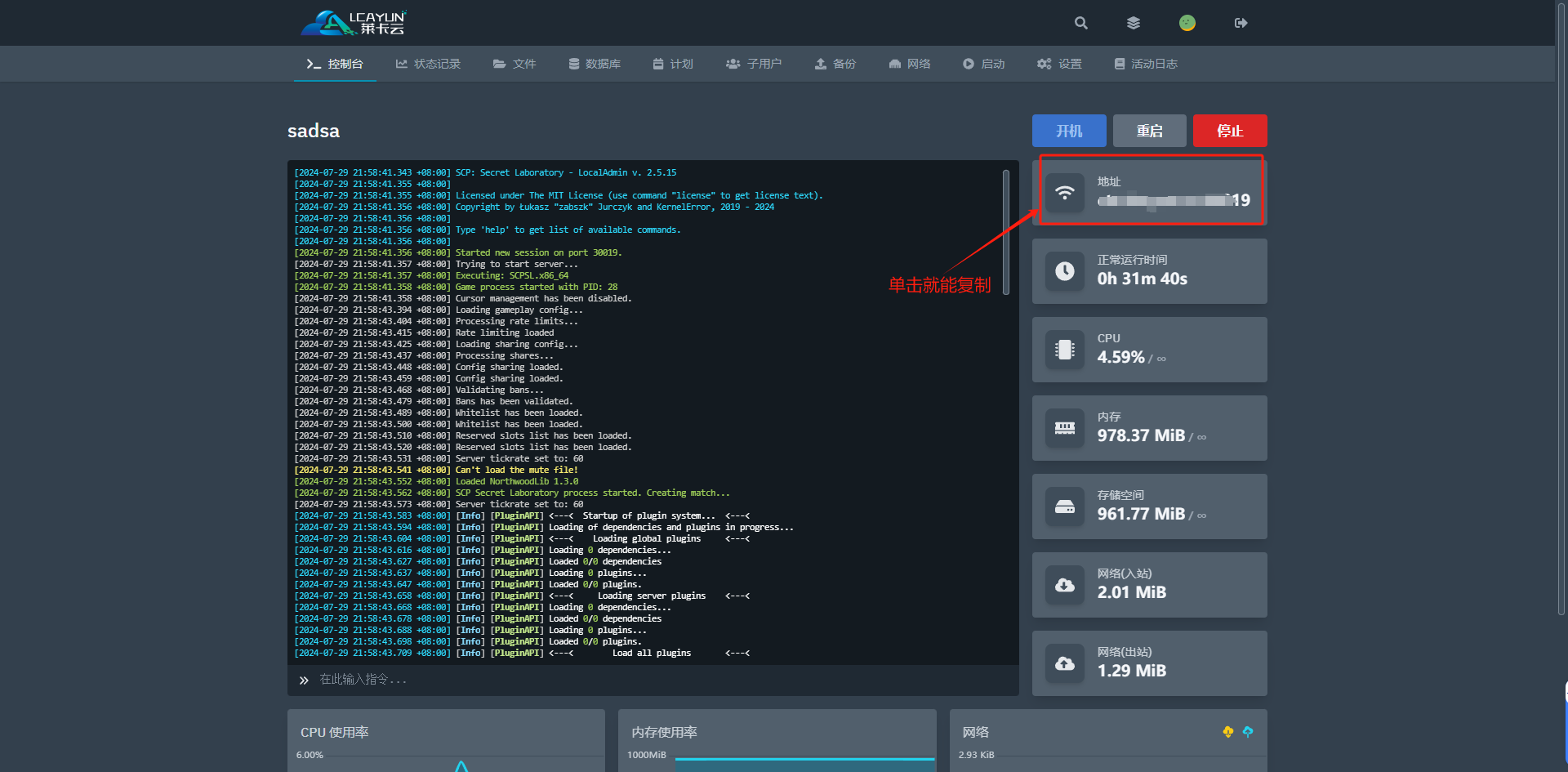Click the uptime value 0h 31m 40s

point(1143,279)
